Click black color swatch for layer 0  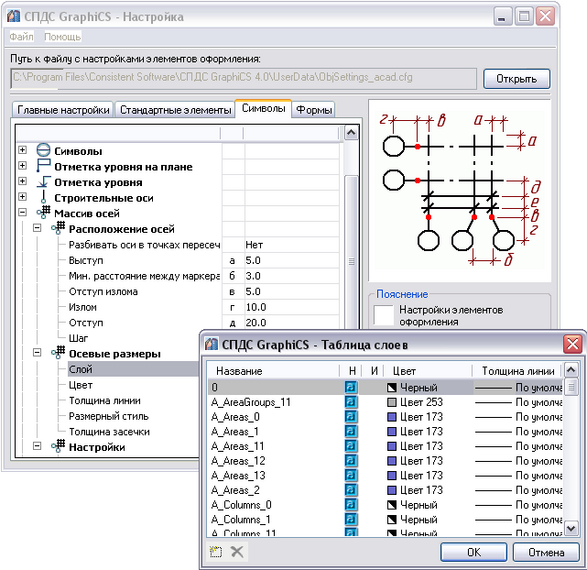point(391,387)
